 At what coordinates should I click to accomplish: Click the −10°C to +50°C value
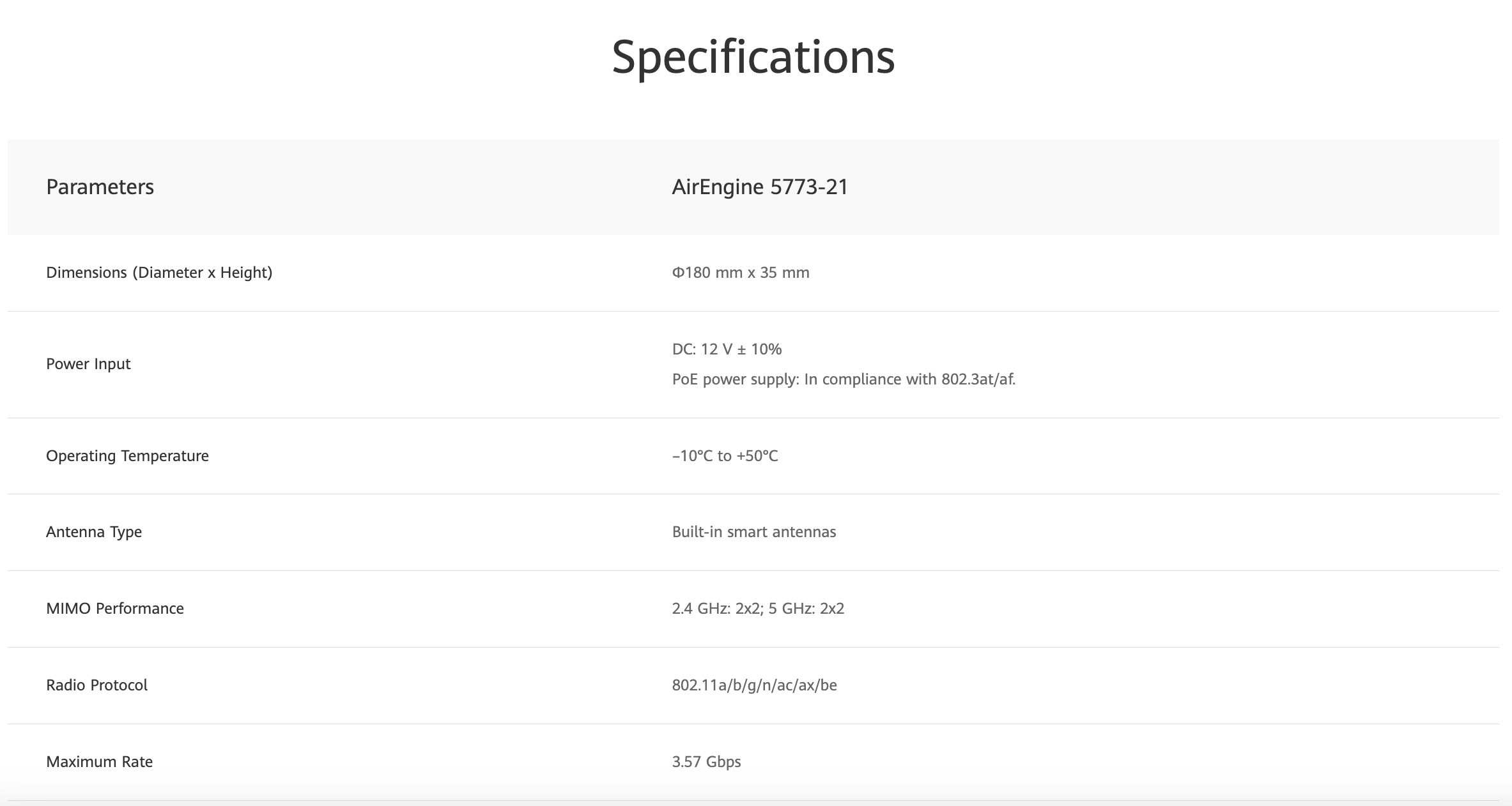(725, 456)
